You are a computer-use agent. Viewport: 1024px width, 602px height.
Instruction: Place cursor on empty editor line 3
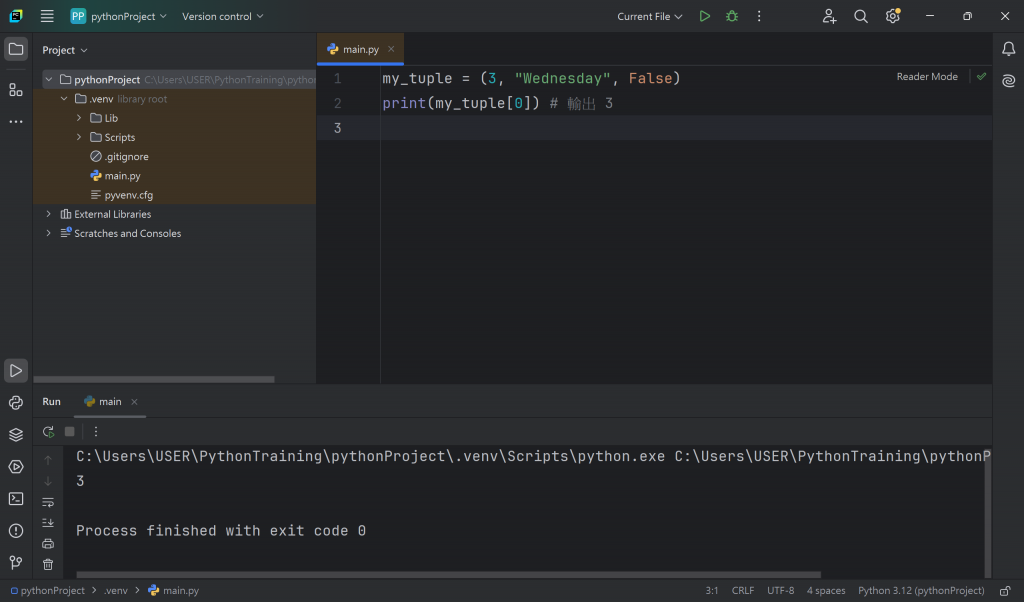[x=686, y=128]
